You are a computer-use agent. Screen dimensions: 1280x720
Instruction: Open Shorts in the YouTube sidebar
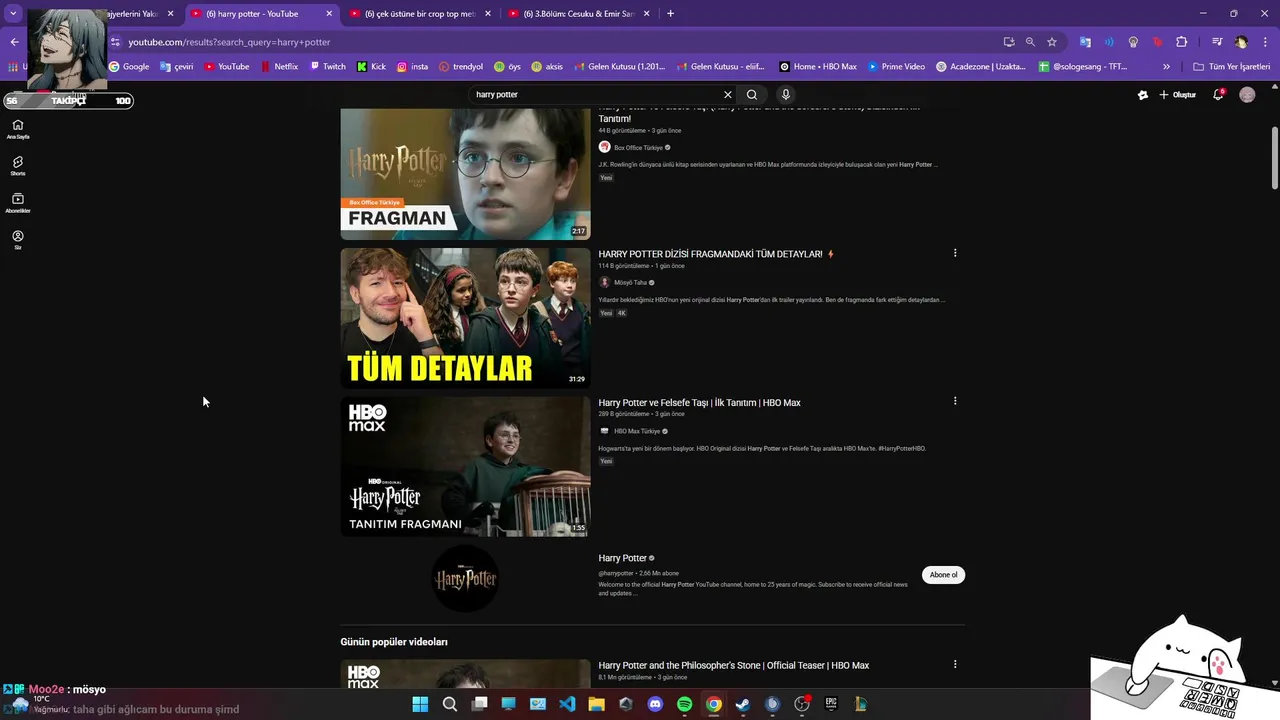pyautogui.click(x=17, y=166)
